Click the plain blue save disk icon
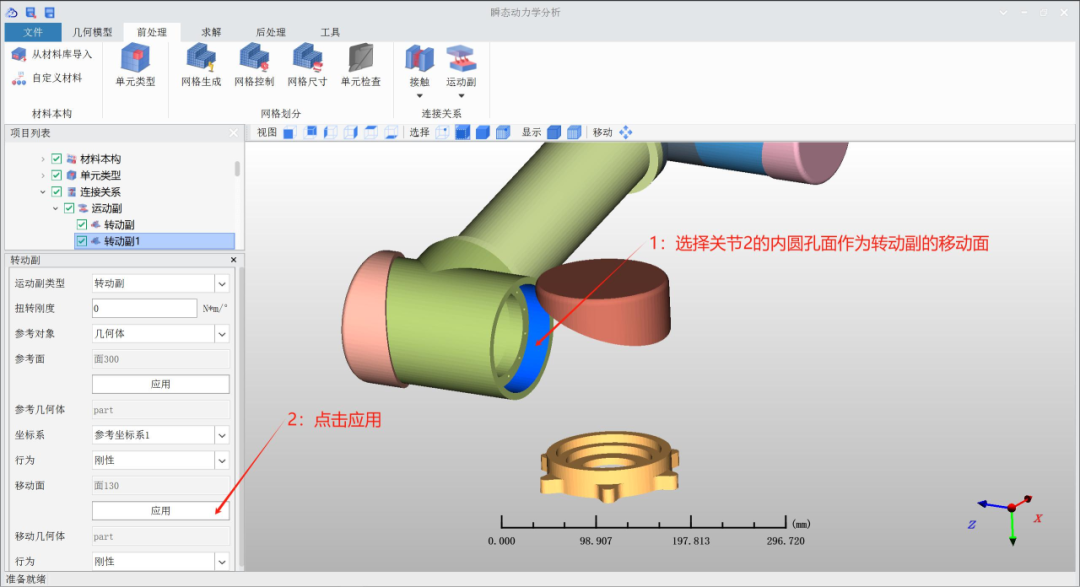The height and width of the screenshot is (587, 1080). 50,12
